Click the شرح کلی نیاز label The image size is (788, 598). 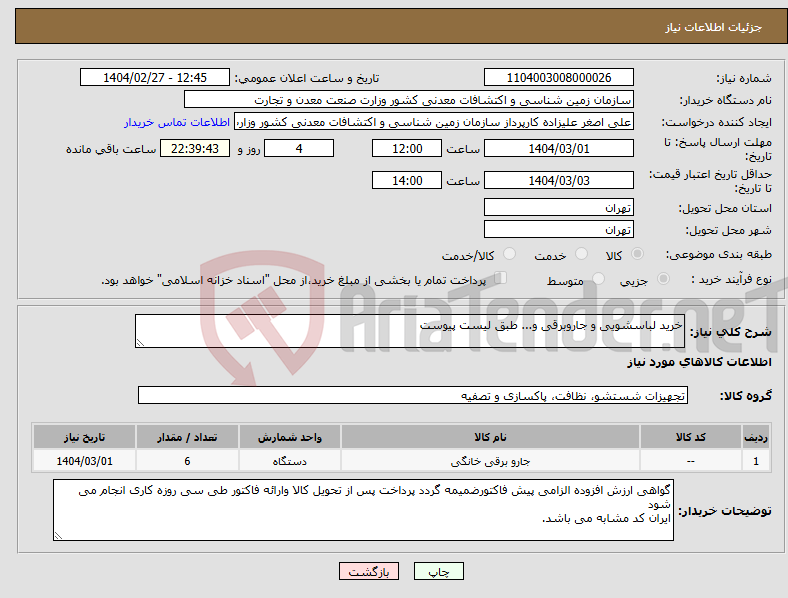coord(731,332)
